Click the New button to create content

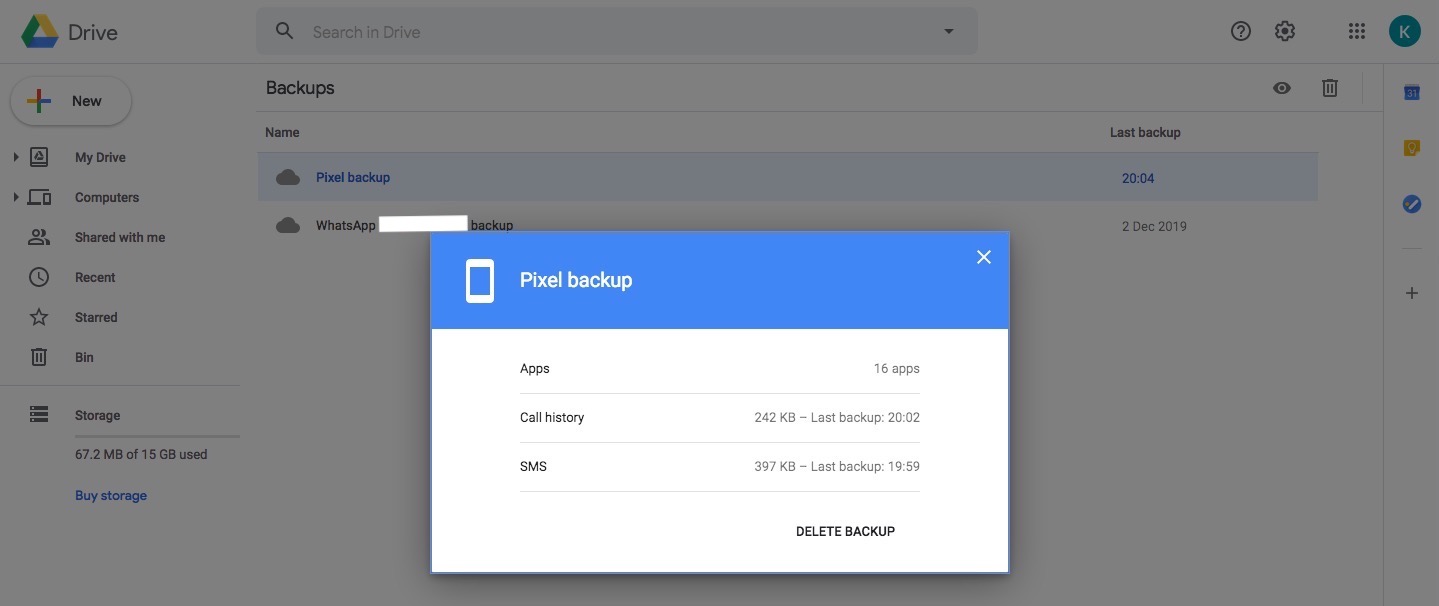tap(70, 100)
